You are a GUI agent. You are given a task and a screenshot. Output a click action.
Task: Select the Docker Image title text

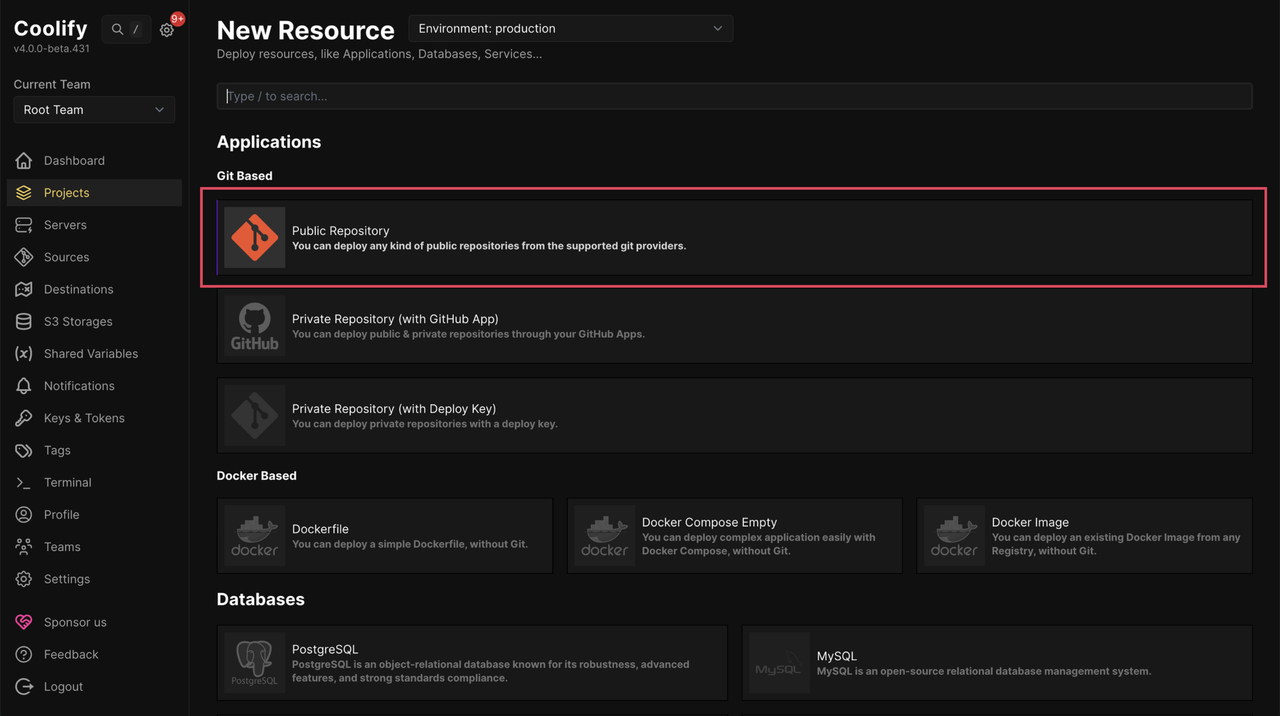point(1030,522)
